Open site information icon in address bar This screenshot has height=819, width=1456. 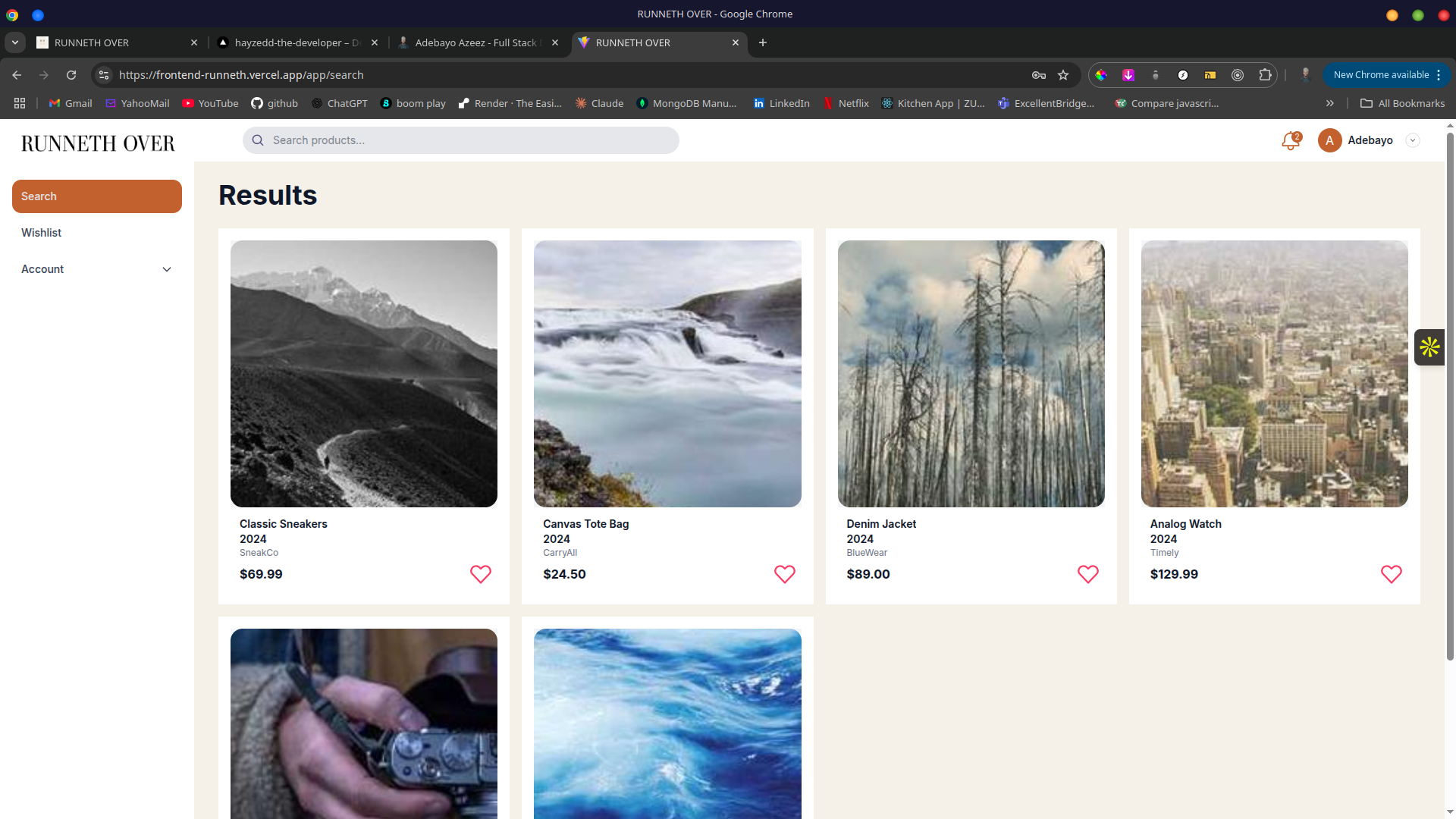pyautogui.click(x=104, y=75)
